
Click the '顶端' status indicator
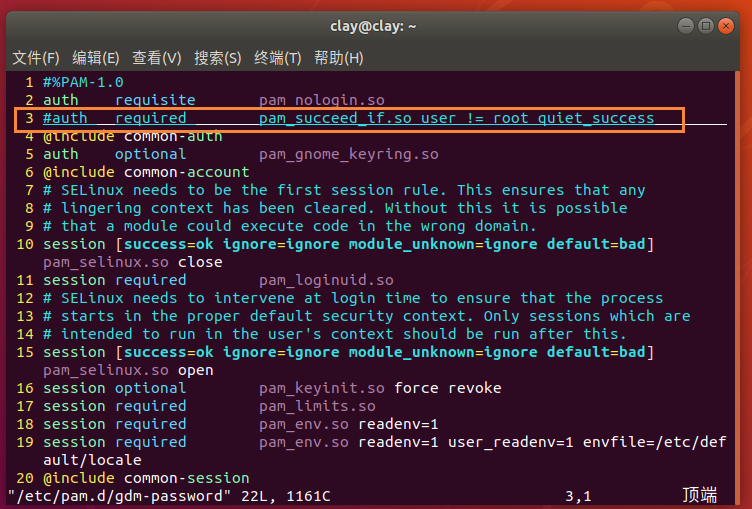(x=699, y=495)
